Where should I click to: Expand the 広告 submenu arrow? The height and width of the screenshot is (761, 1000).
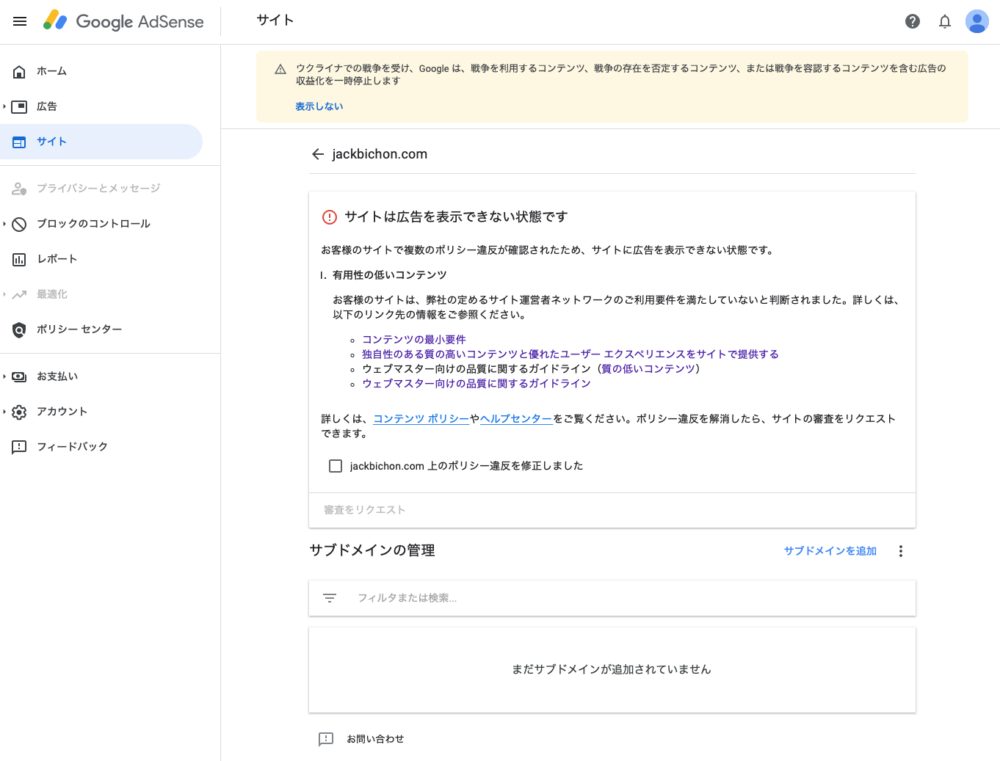(x=4, y=107)
